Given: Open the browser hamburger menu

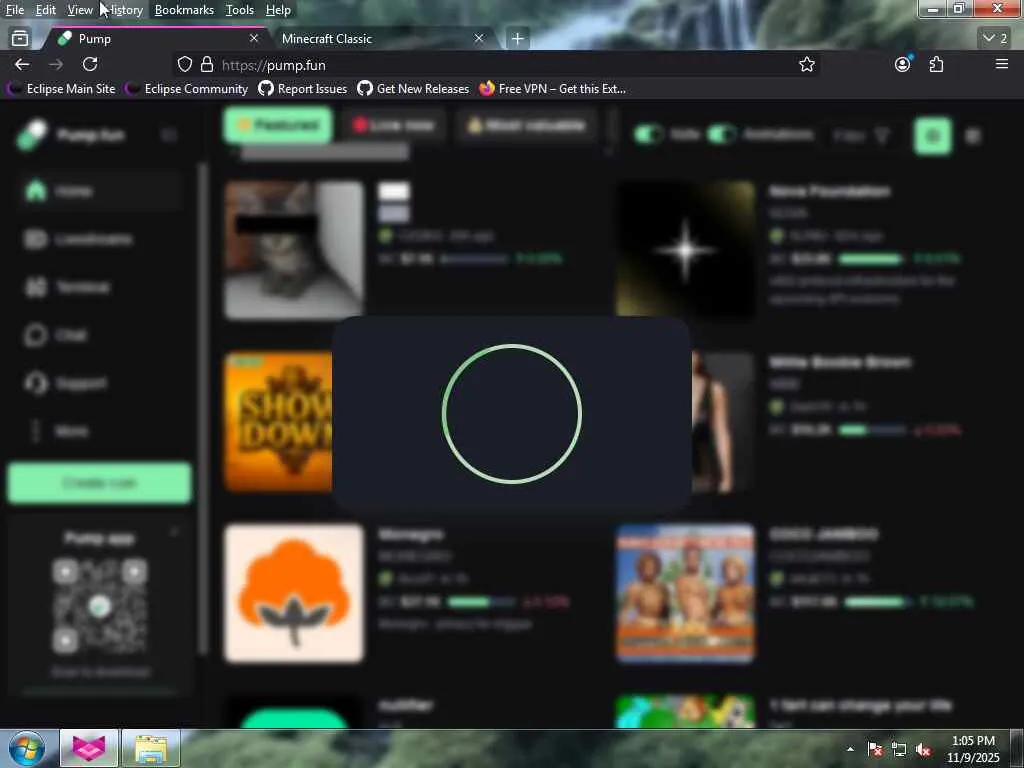Looking at the screenshot, I should (x=1002, y=64).
